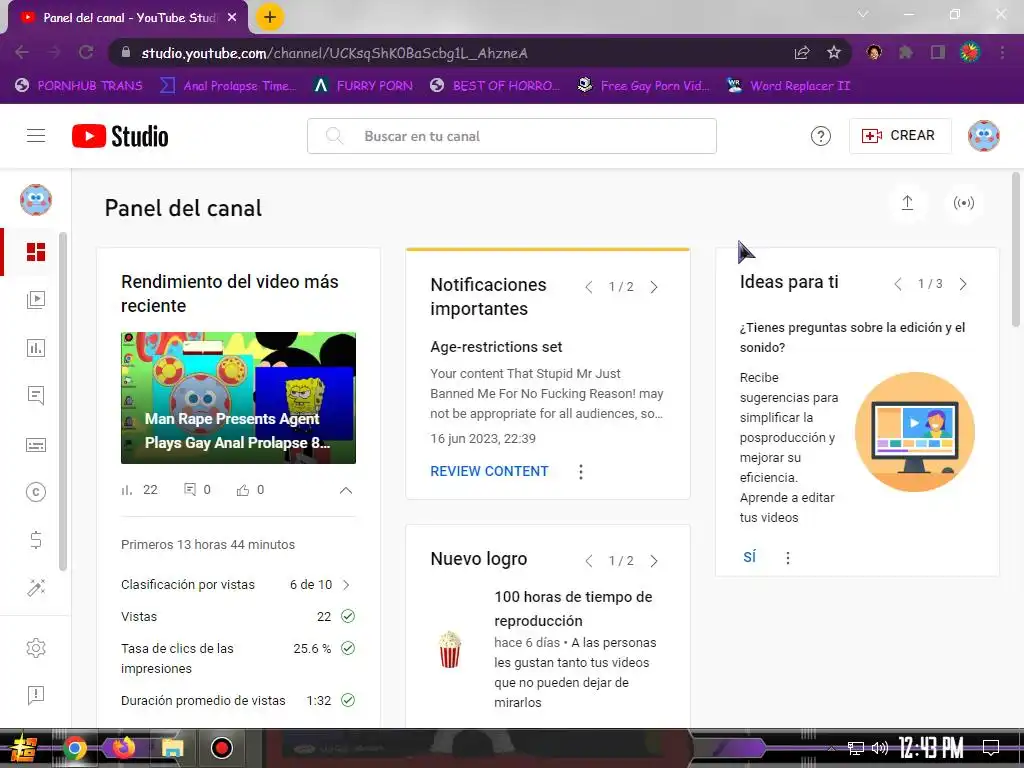The image size is (1024, 768).
Task: Open the Subtitles icon in sidebar
Action: 36,445
